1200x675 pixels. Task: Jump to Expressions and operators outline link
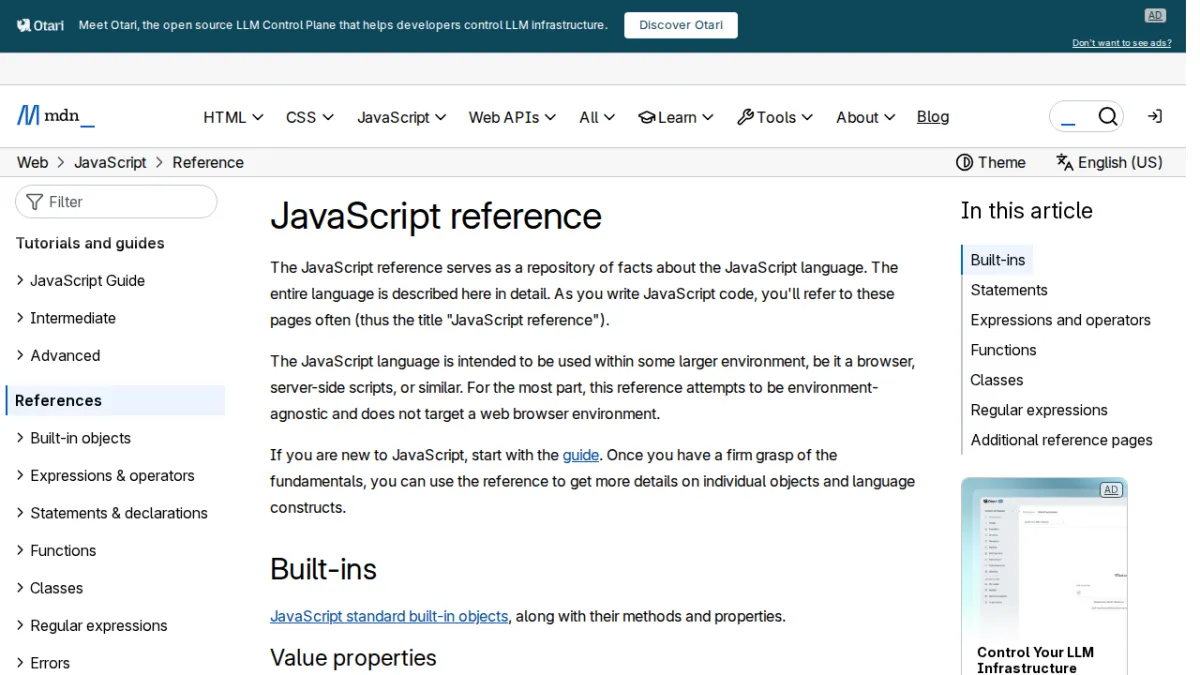1060,320
